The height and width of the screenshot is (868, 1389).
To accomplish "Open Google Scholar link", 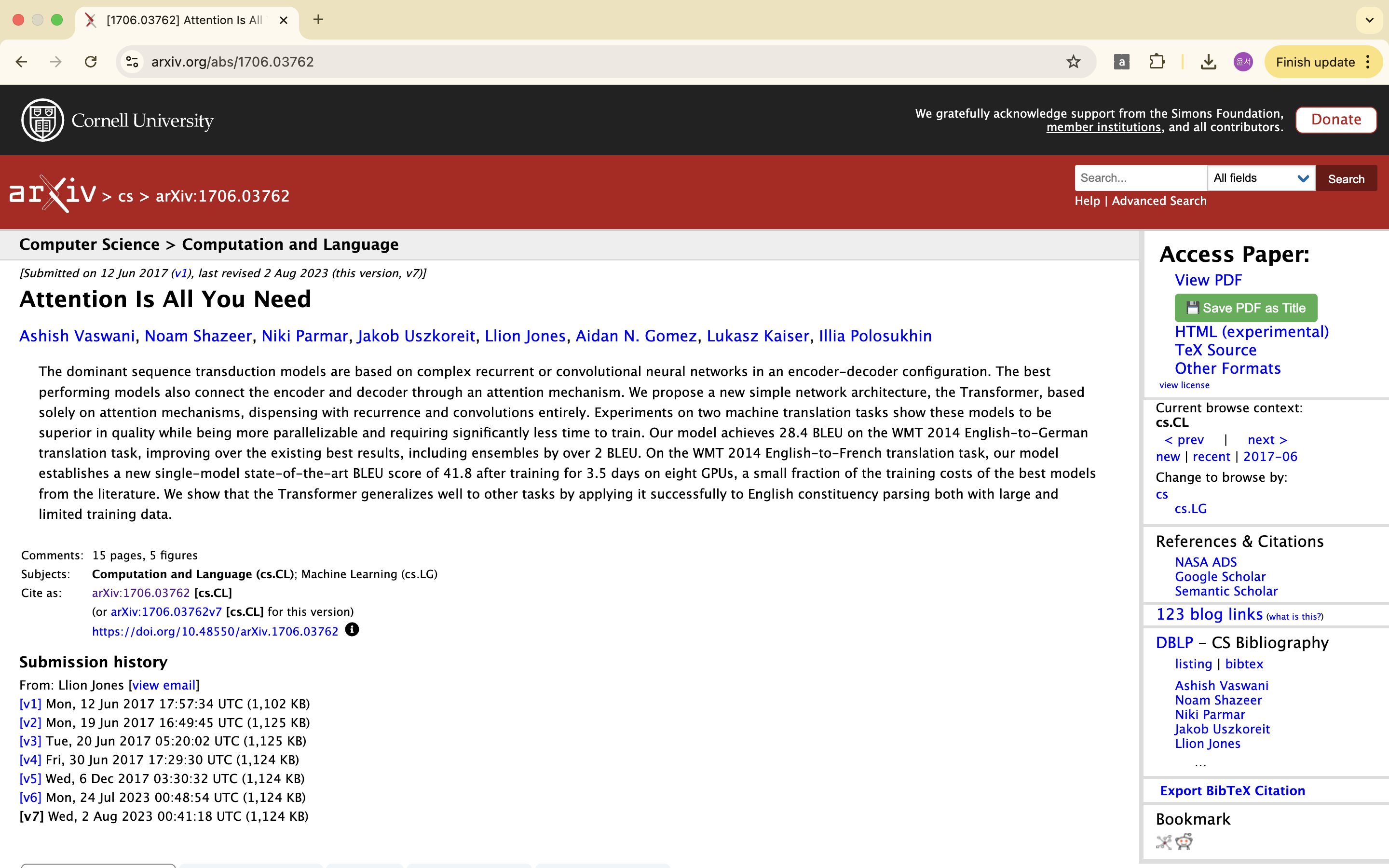I will coord(1220,576).
